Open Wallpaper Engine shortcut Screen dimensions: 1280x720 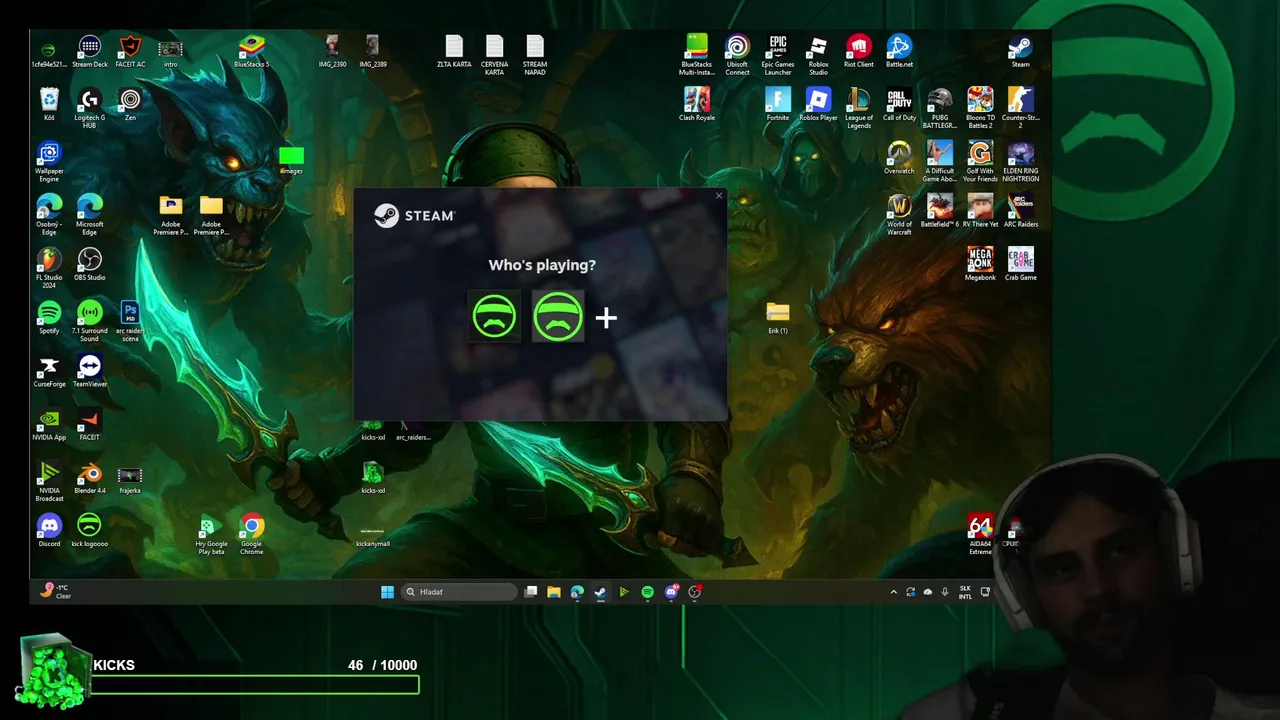pyautogui.click(x=49, y=162)
